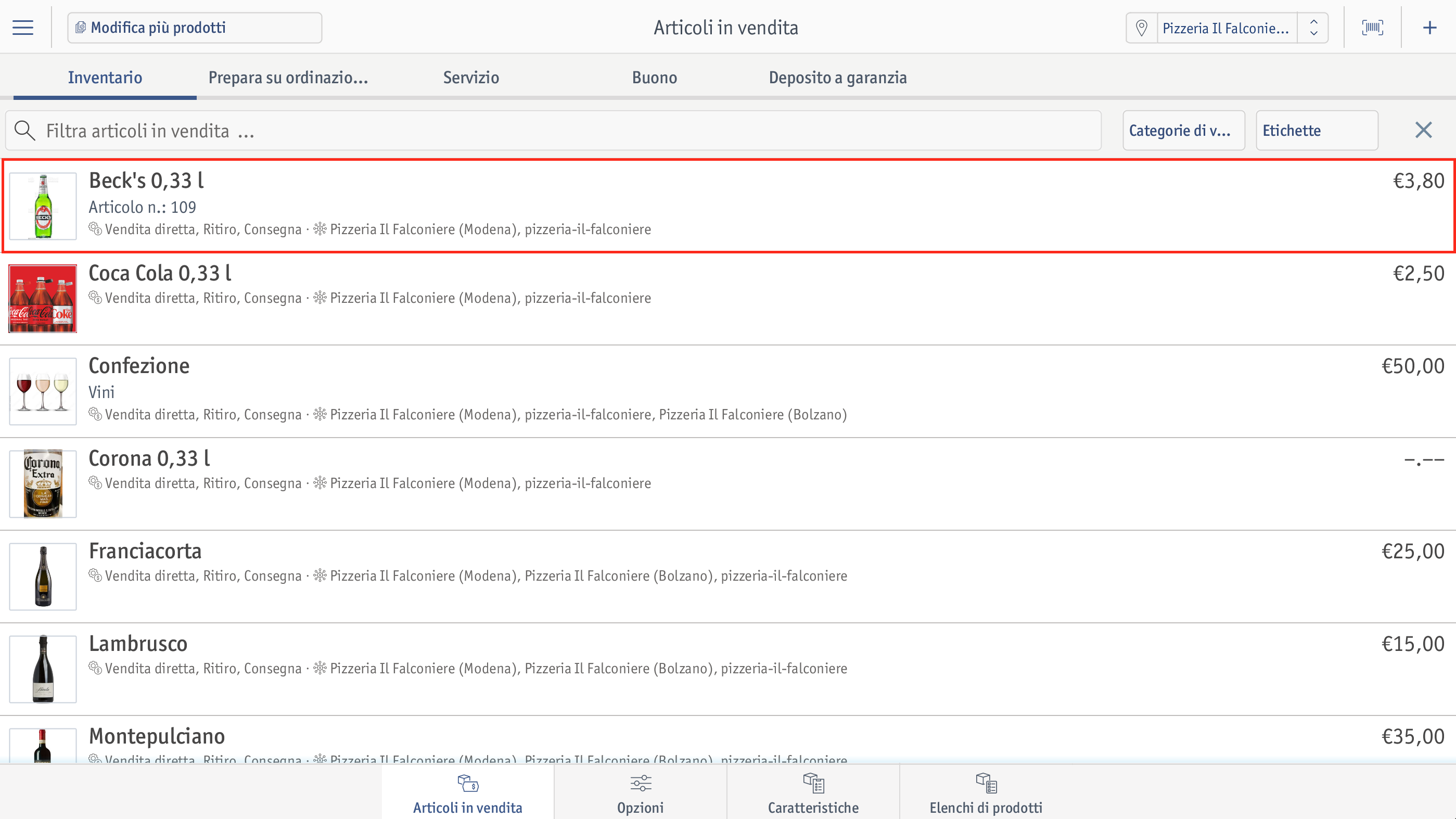Open the Coca Cola 0,33 l thumbnail

point(43,299)
